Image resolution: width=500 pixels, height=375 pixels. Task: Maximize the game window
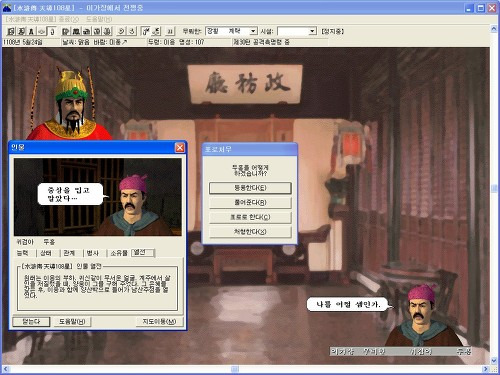pos(480,8)
